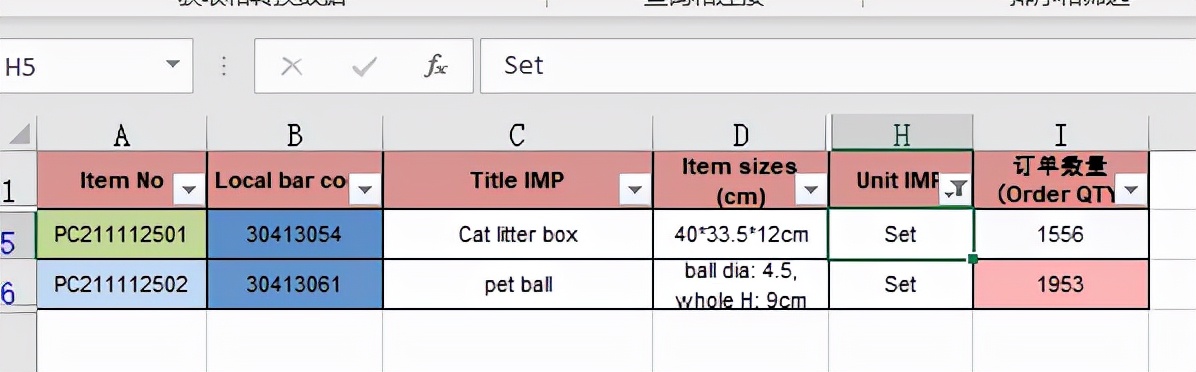
Task: Click the Insert Function fx icon
Action: click(x=436, y=67)
